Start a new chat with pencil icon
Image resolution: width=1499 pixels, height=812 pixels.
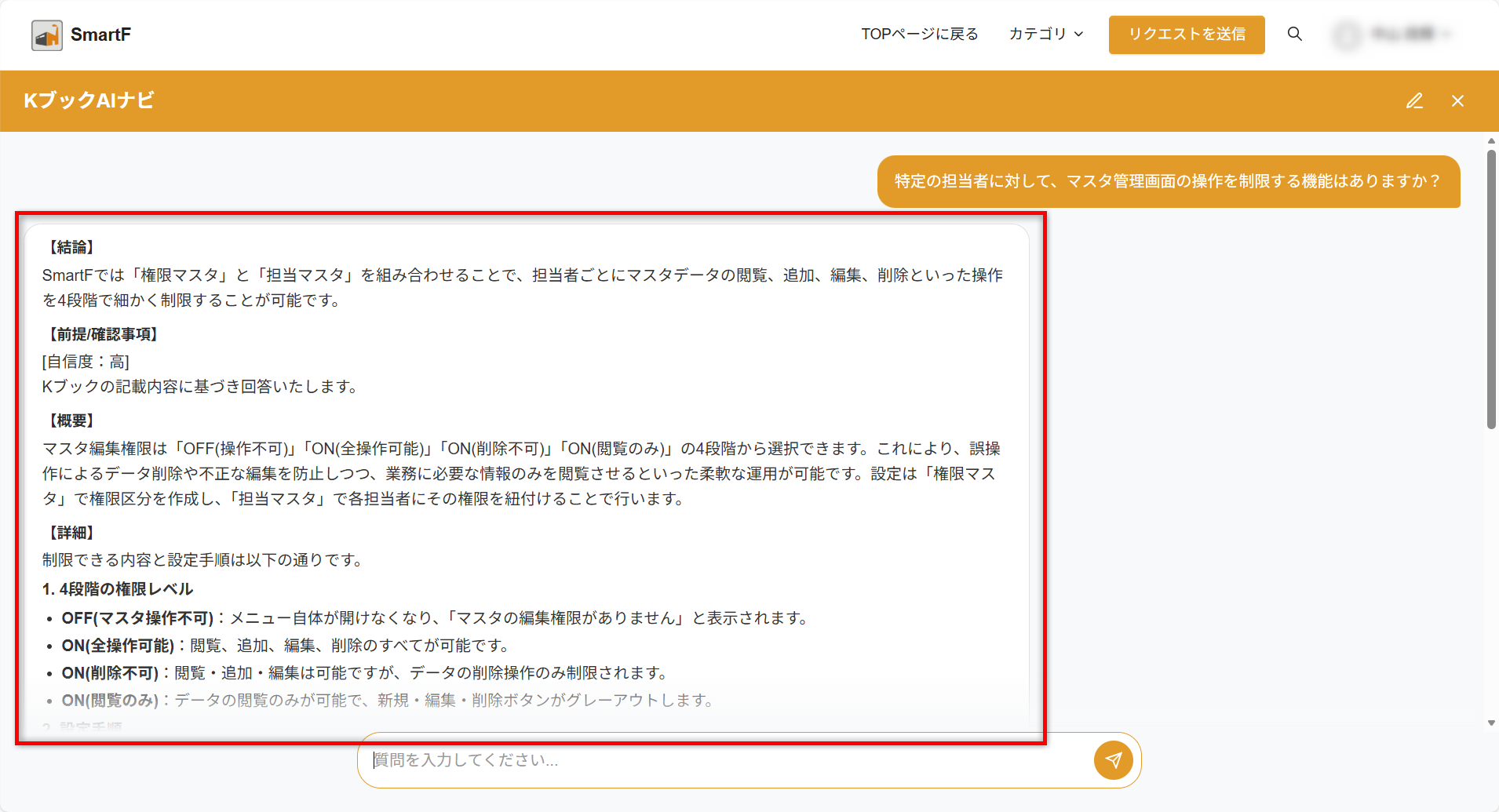[1414, 100]
